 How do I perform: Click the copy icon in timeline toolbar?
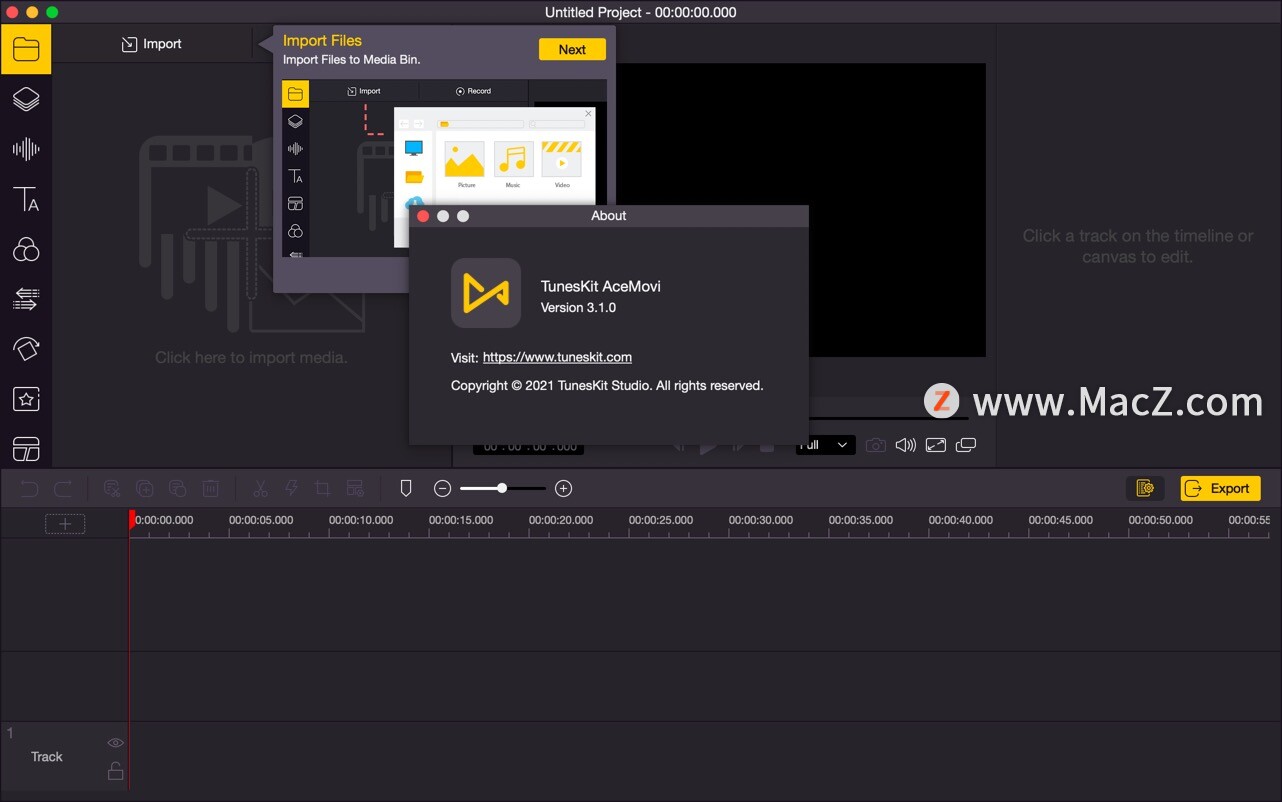click(x=145, y=489)
